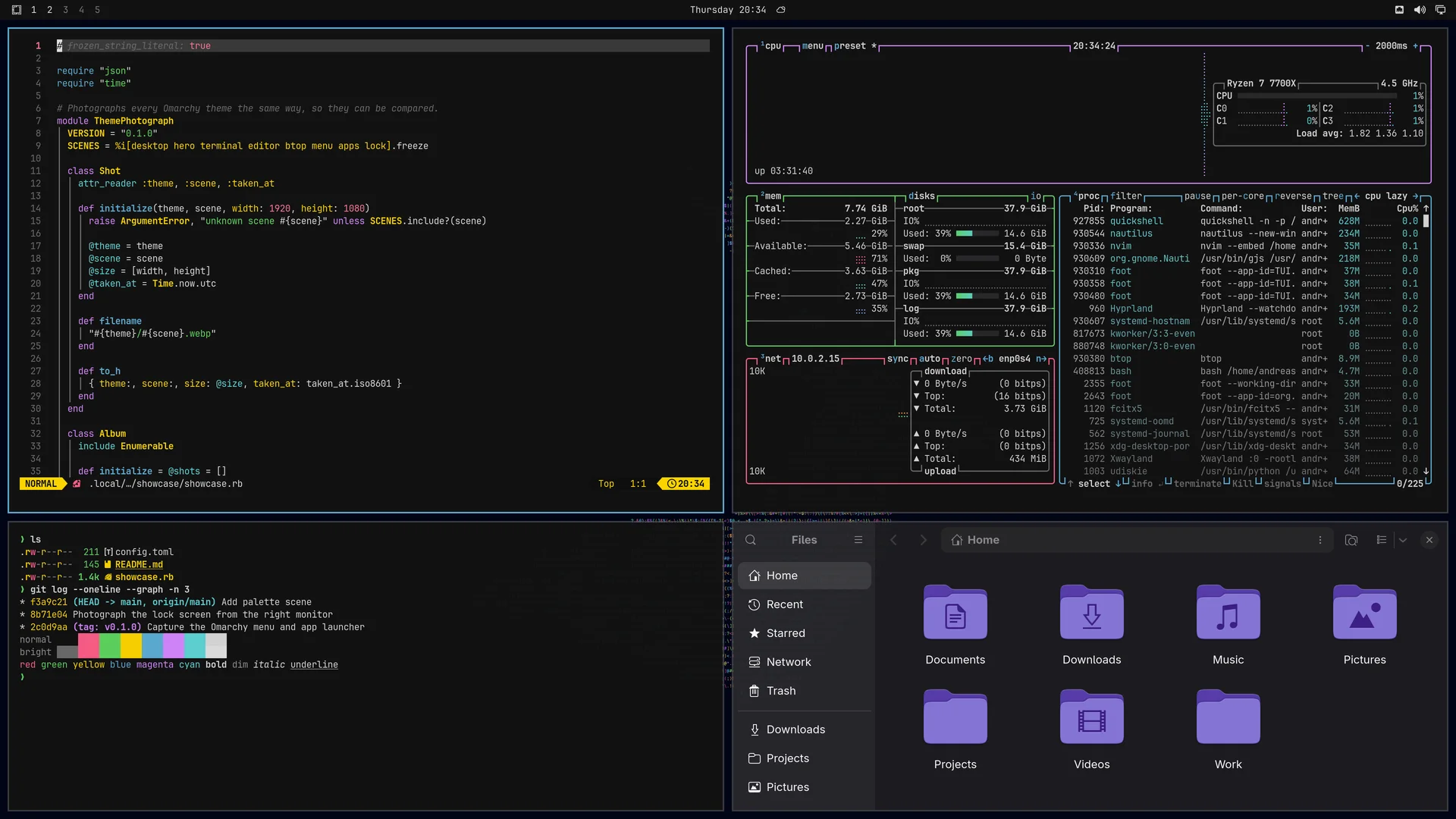This screenshot has height=819, width=1456.
Task: Click the filter option in btop proc
Action: click(x=1126, y=196)
